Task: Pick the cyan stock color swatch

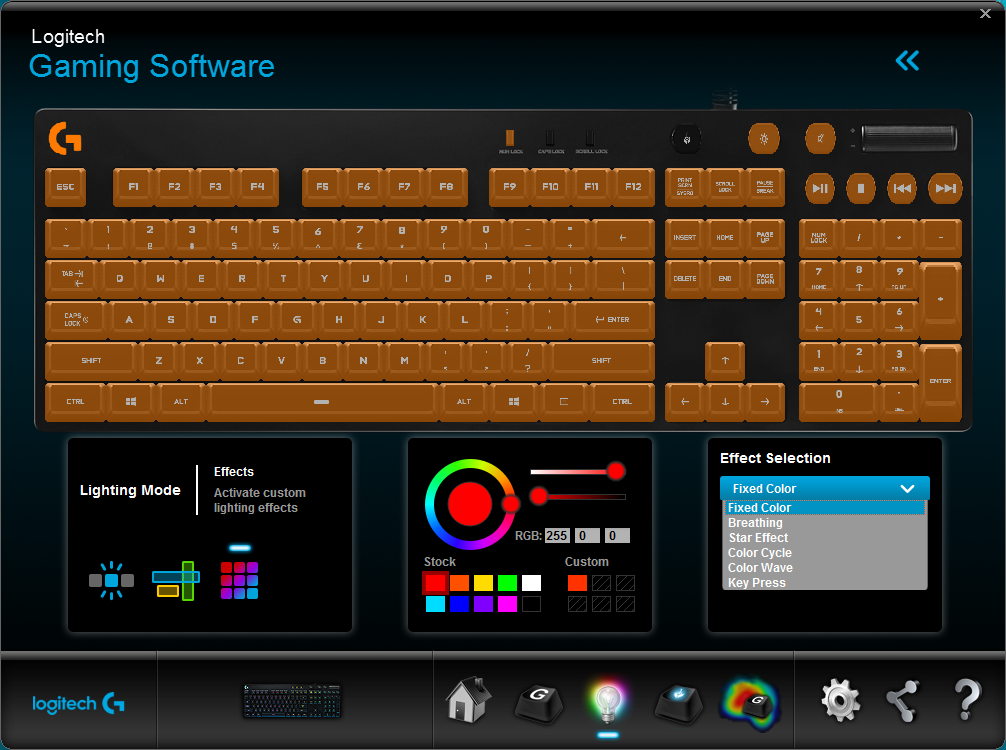Action: [x=435, y=604]
